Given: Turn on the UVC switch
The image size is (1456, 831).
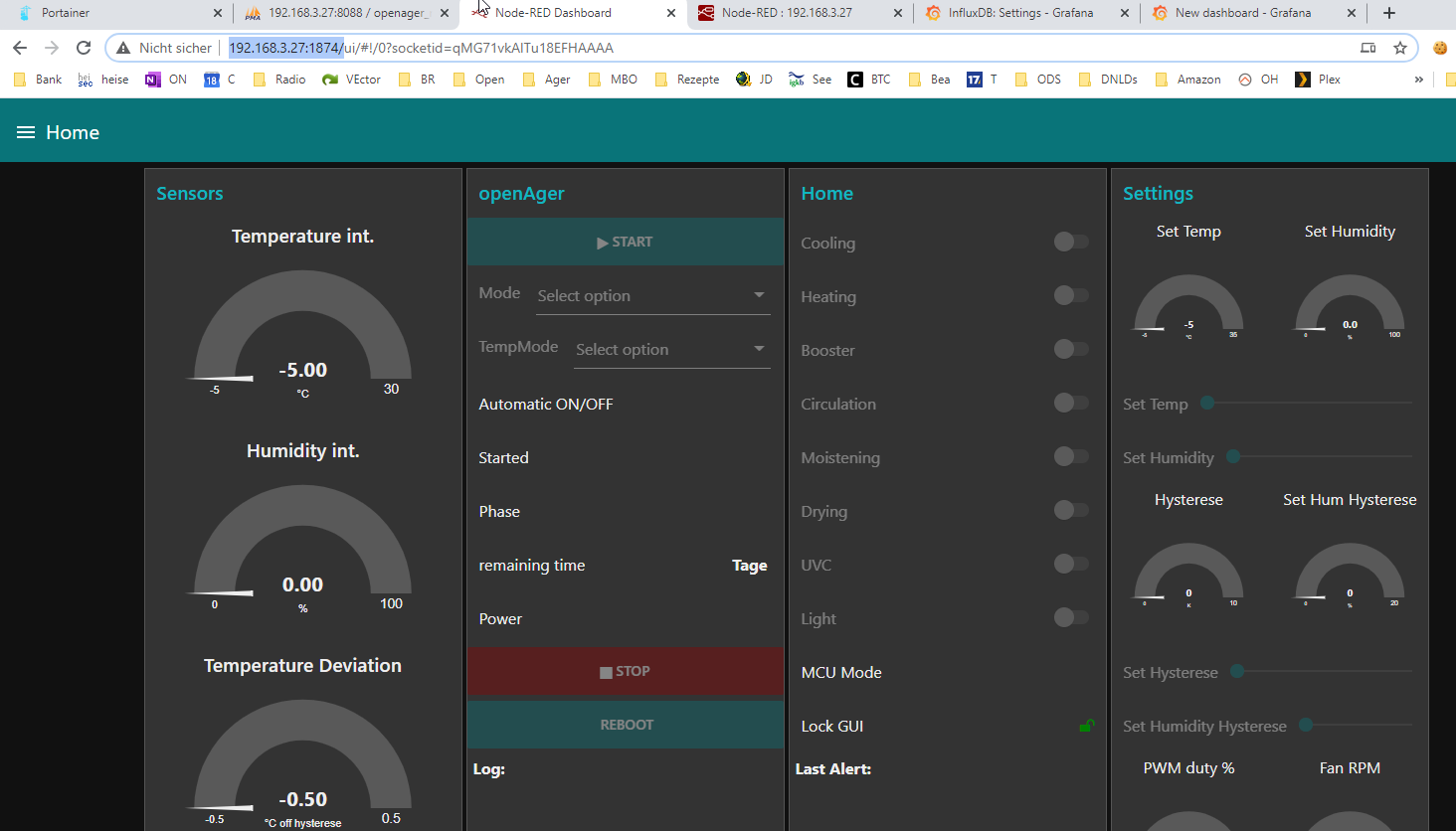Looking at the screenshot, I should [x=1070, y=564].
